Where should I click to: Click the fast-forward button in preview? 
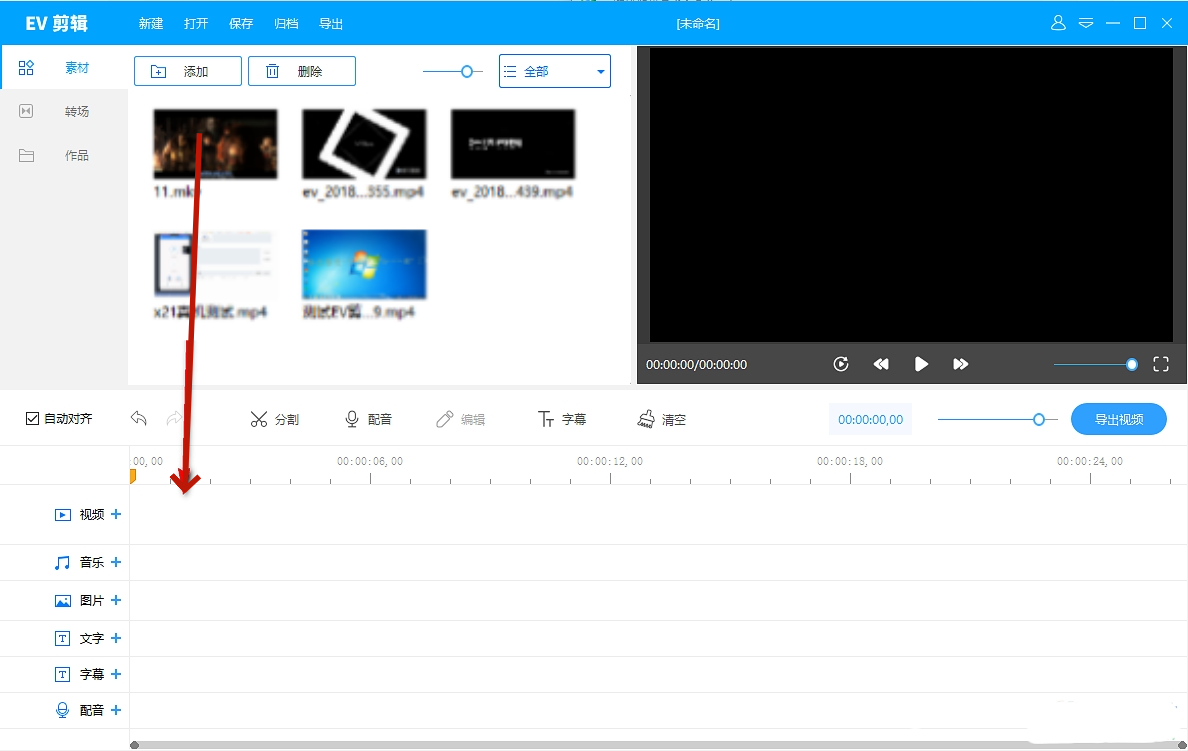point(960,364)
